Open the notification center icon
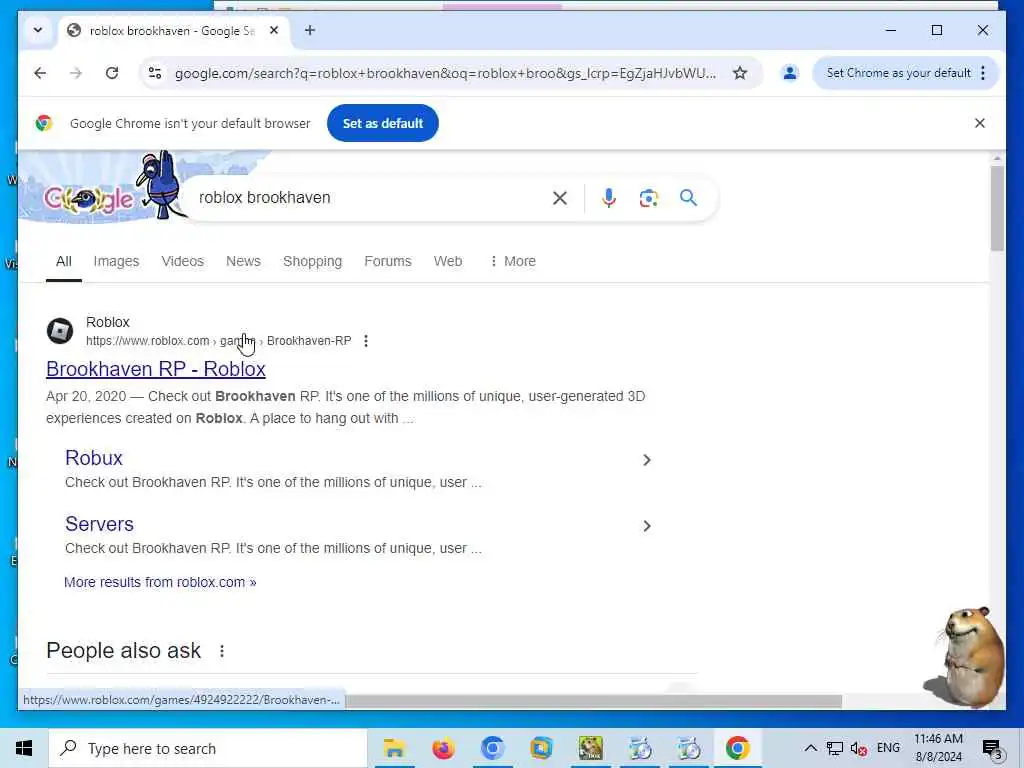1024x768 pixels. (x=991, y=748)
